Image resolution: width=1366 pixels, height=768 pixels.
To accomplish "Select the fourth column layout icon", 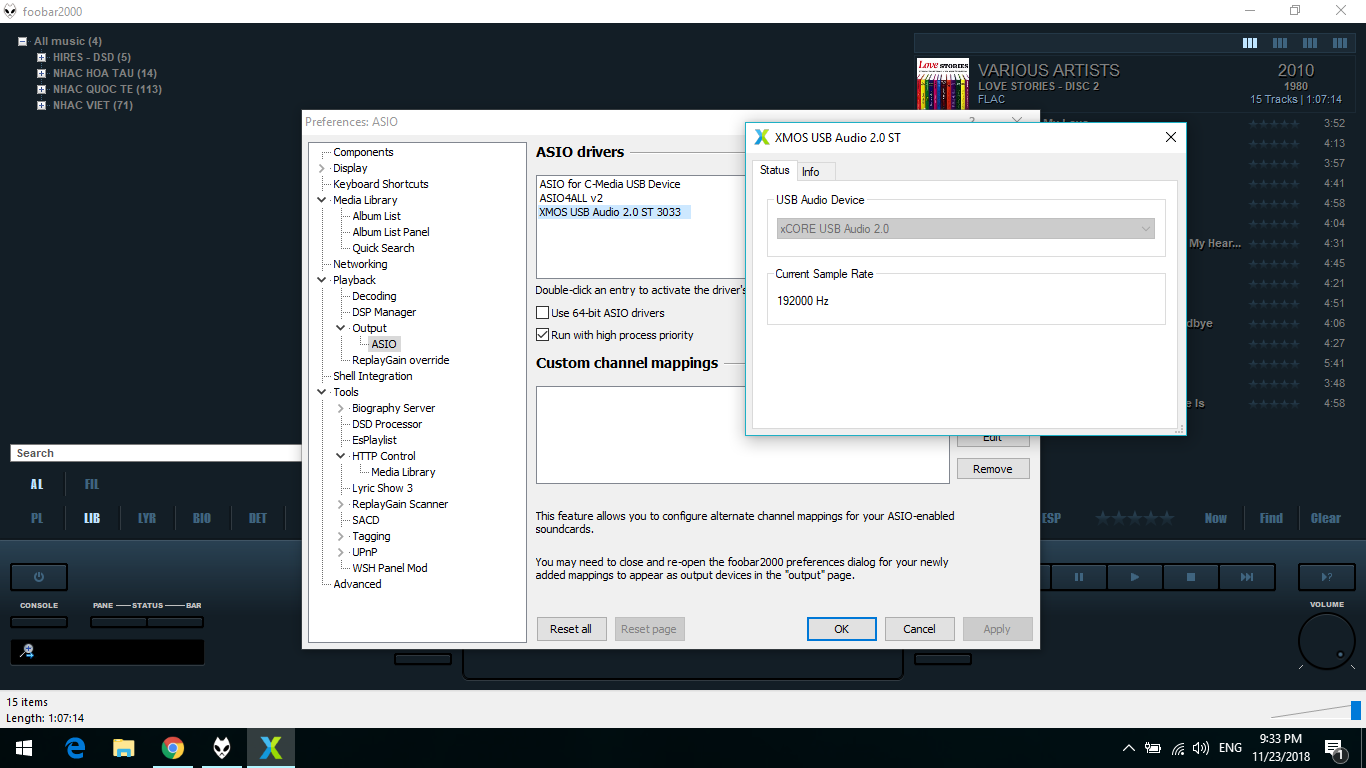I will coord(1340,43).
